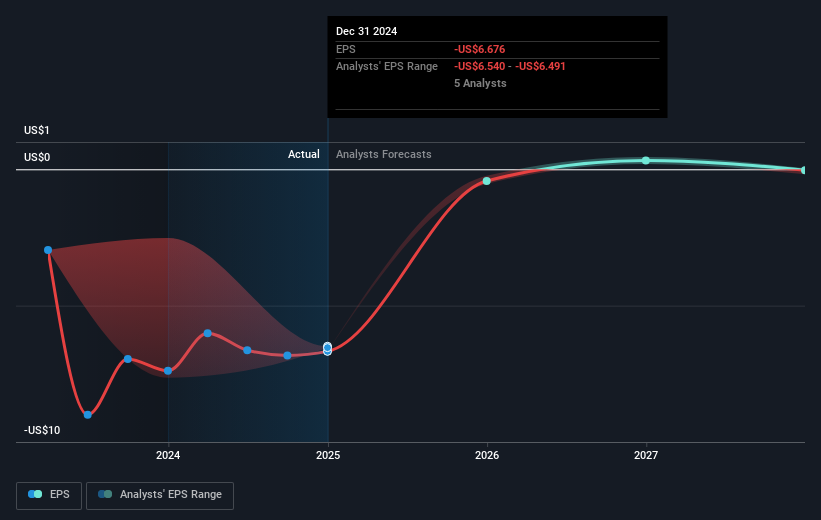Click the EPS point at the 2024 line
821x520 pixels.
click(x=168, y=371)
